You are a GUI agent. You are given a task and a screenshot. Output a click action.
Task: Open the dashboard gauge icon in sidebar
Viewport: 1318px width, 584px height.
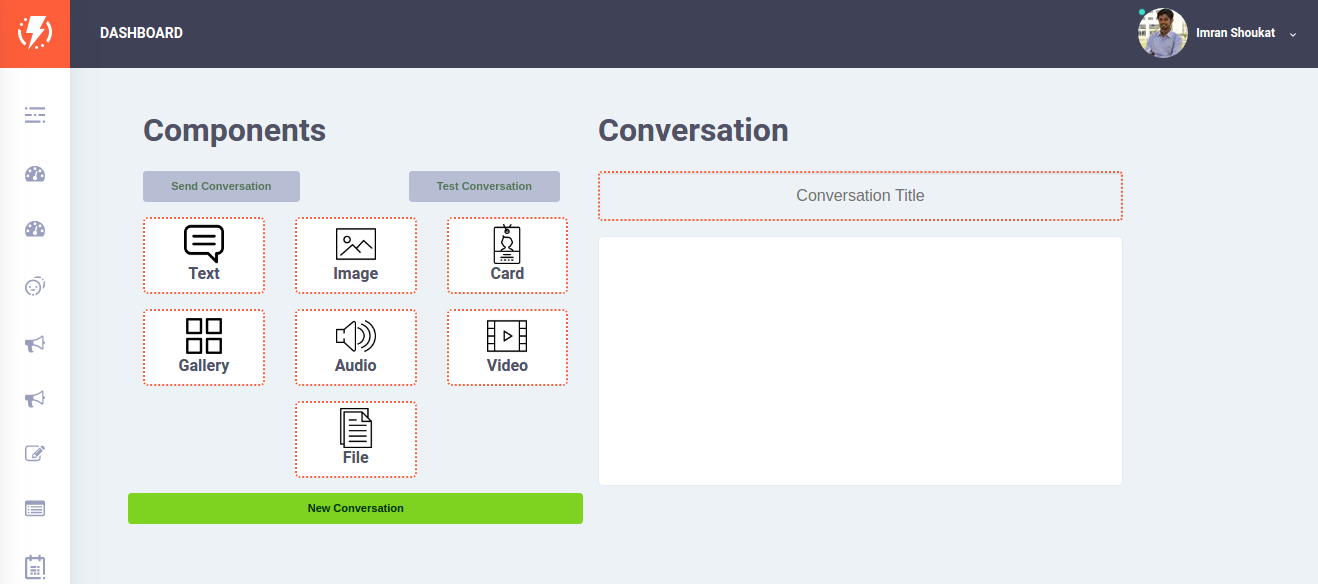[x=35, y=174]
